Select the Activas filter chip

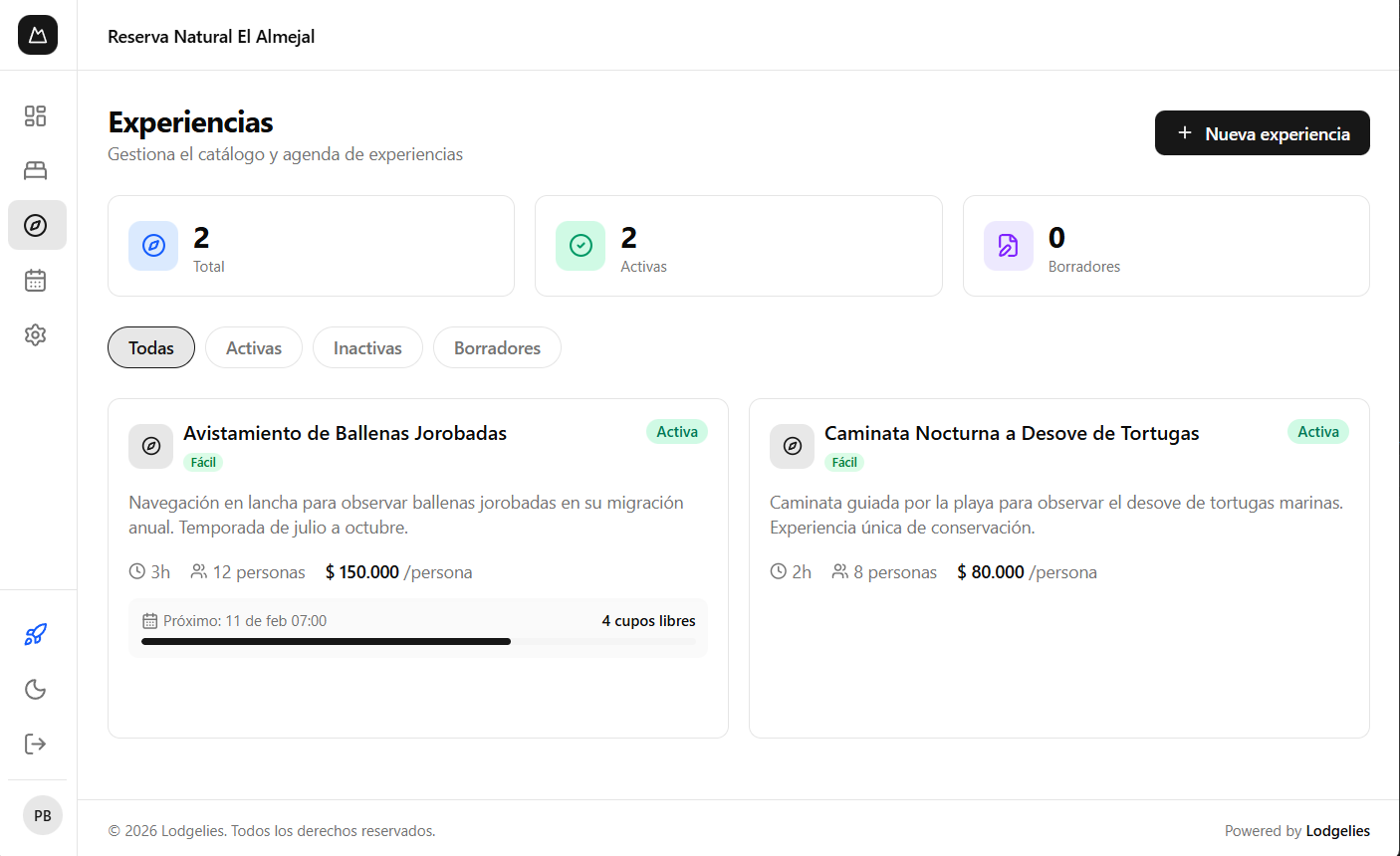253,347
